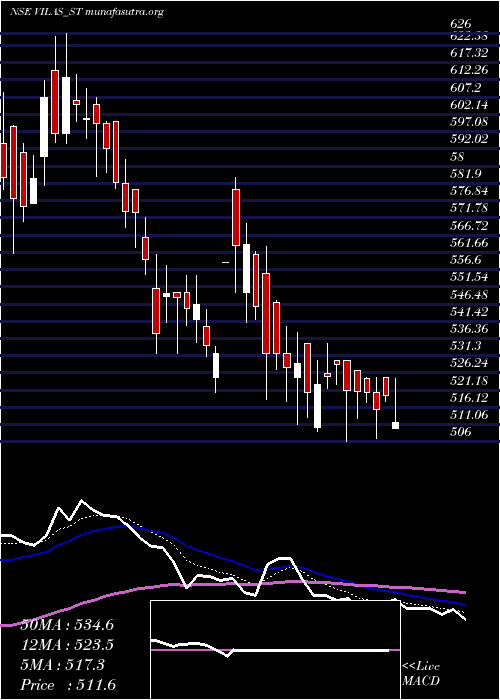Select the 546.48 price axis label

click(469, 294)
